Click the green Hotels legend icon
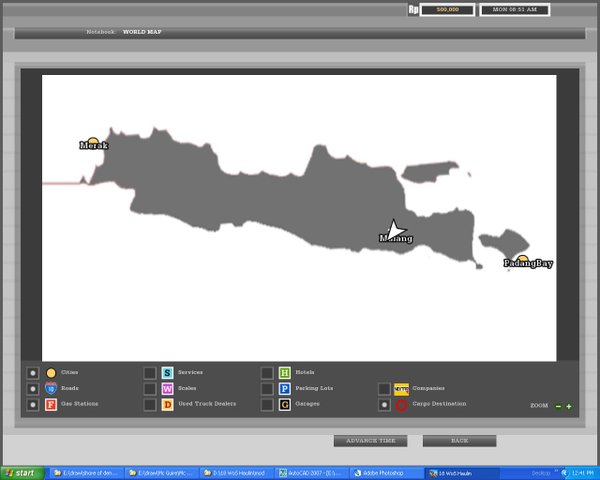The width and height of the screenshot is (600, 480). click(284, 372)
